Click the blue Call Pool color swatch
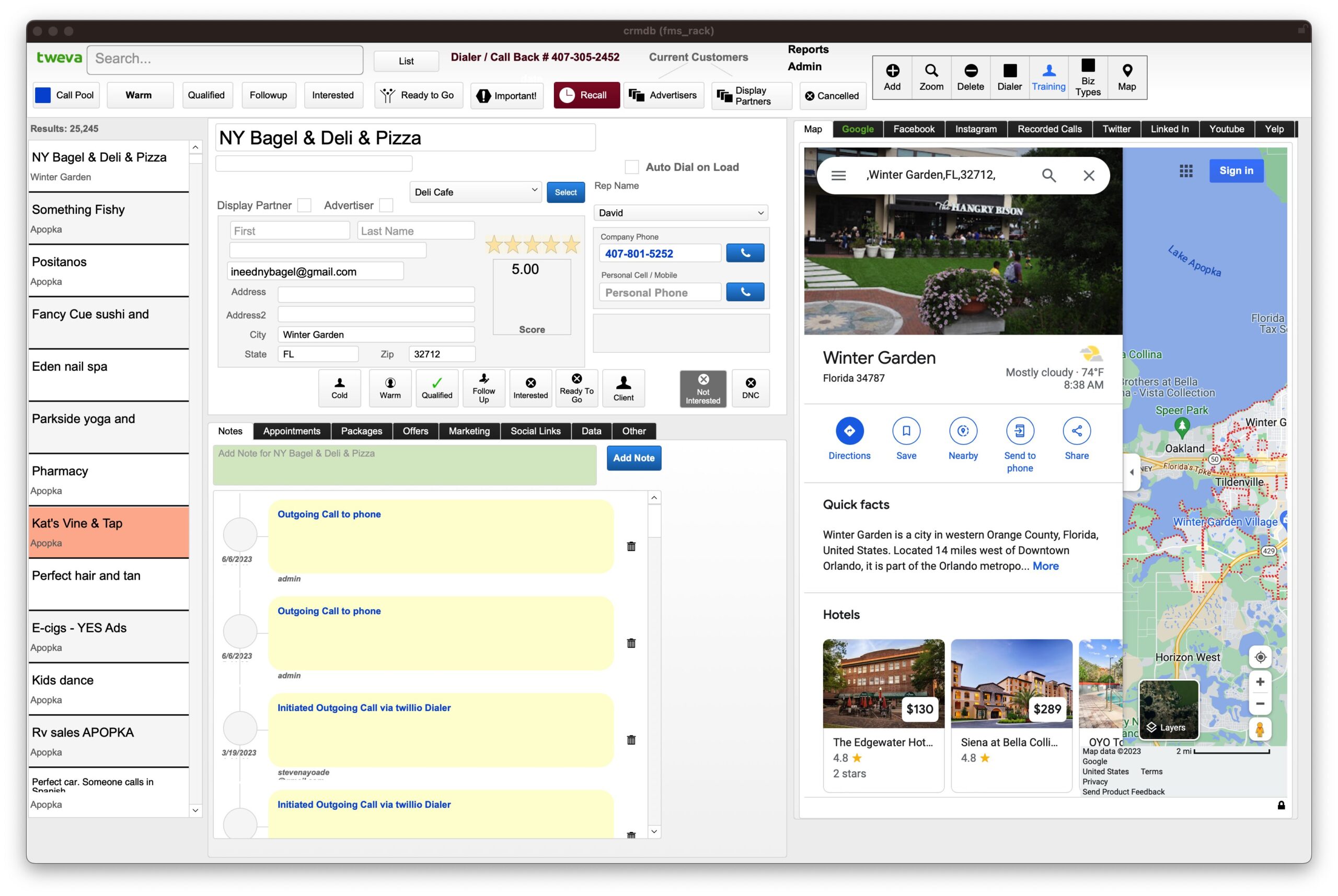The width and height of the screenshot is (1338, 896). 43,95
